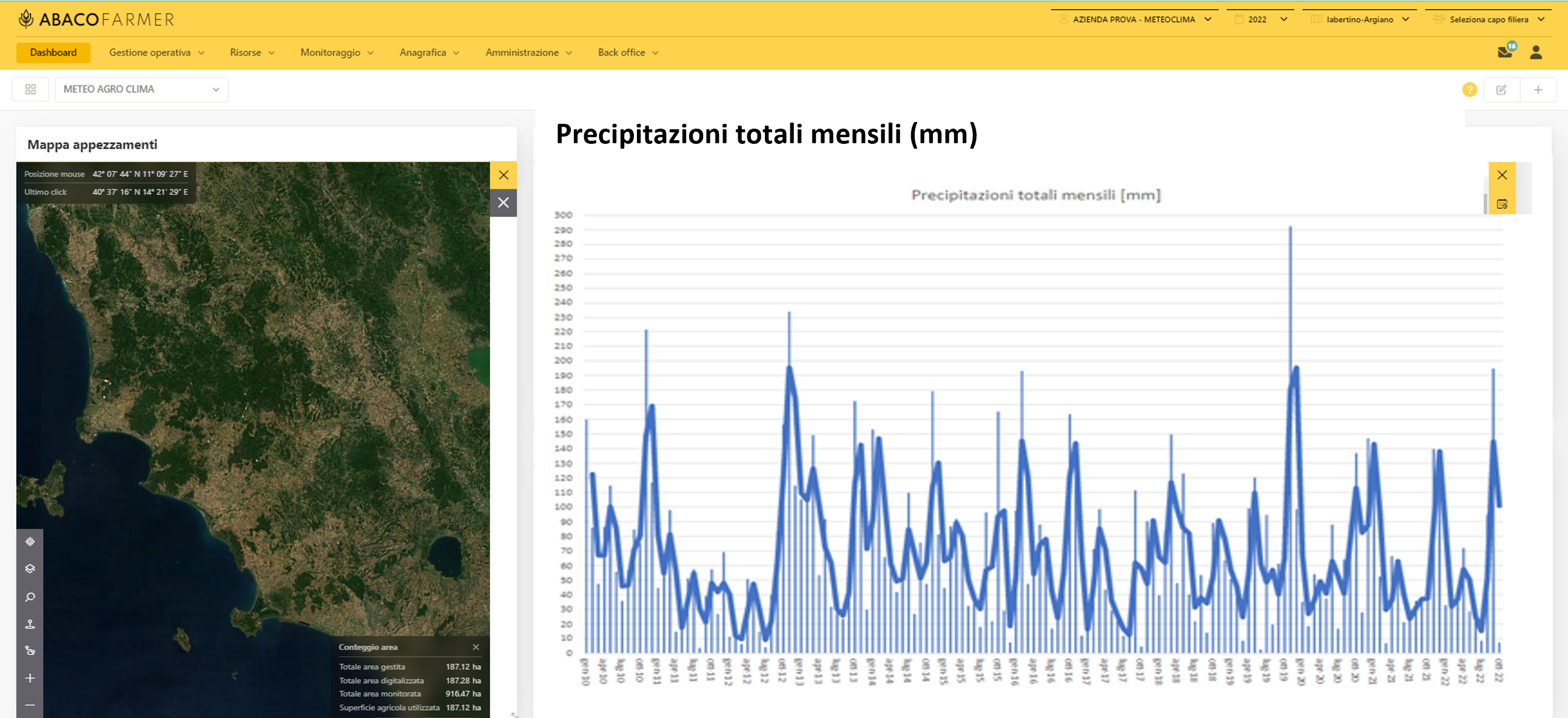Expand the METEO AGRO CLIMA dropdown
This screenshot has height=718, width=1568.
pyautogui.click(x=141, y=89)
